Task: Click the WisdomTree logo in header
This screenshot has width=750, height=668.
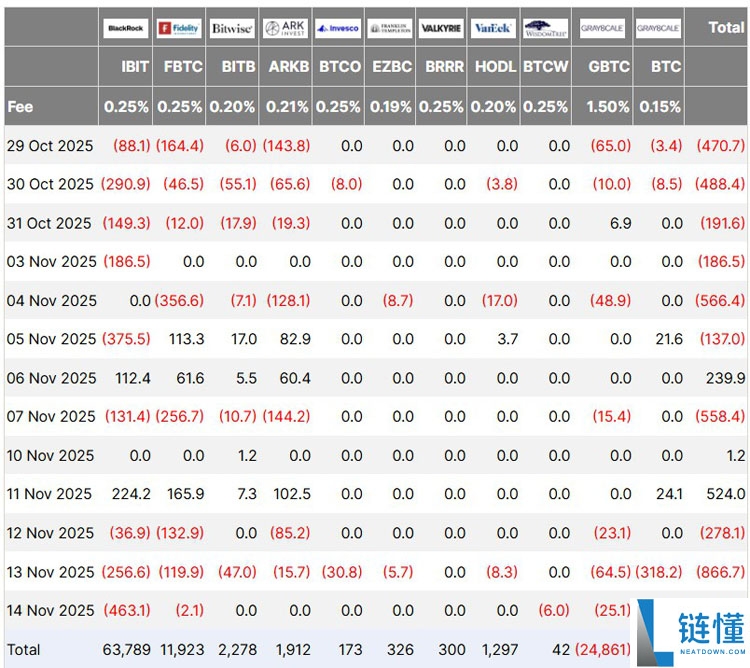Action: [x=545, y=28]
